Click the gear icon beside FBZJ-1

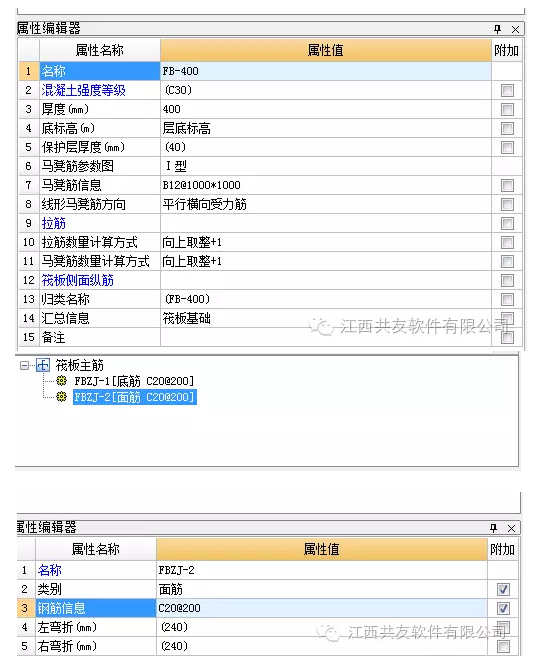point(61,381)
